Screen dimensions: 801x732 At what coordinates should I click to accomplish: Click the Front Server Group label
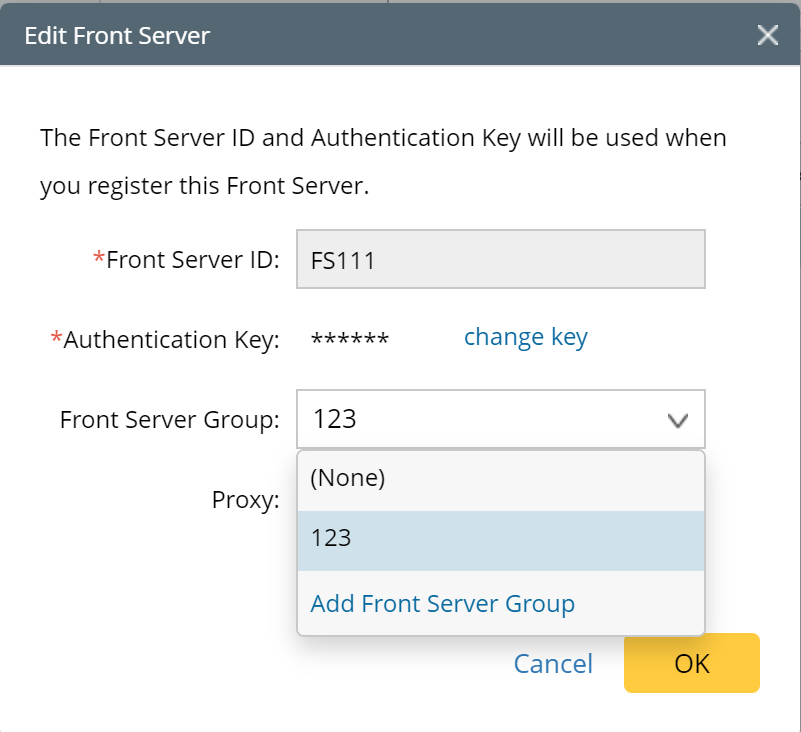(169, 420)
